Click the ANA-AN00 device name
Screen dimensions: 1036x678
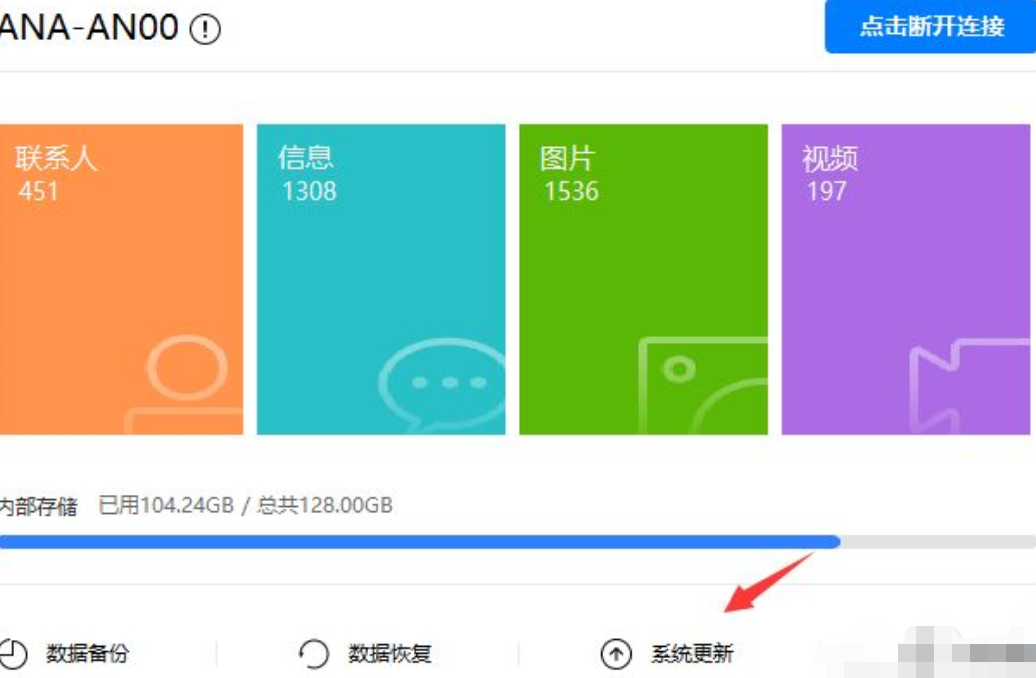pyautogui.click(x=88, y=28)
